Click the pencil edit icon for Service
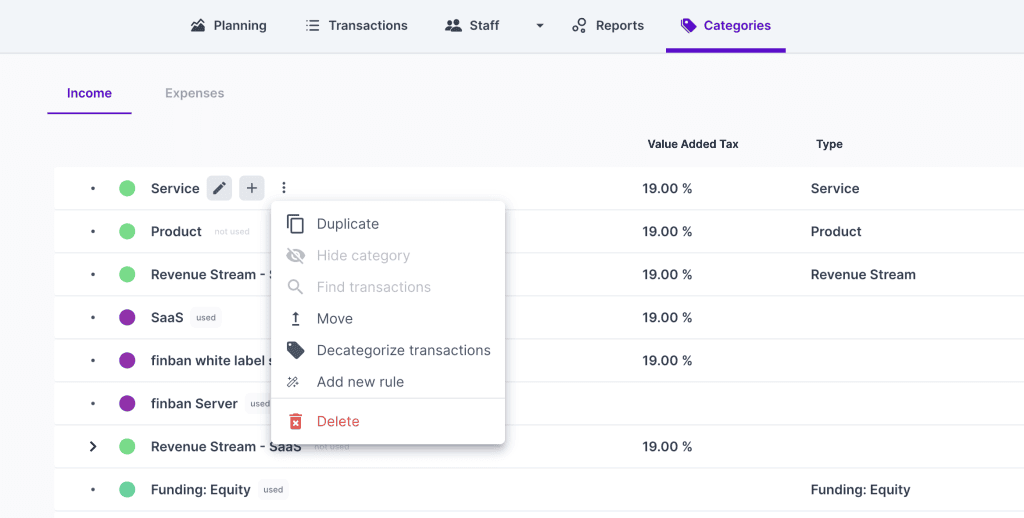Image resolution: width=1024 pixels, height=518 pixels. pos(219,188)
